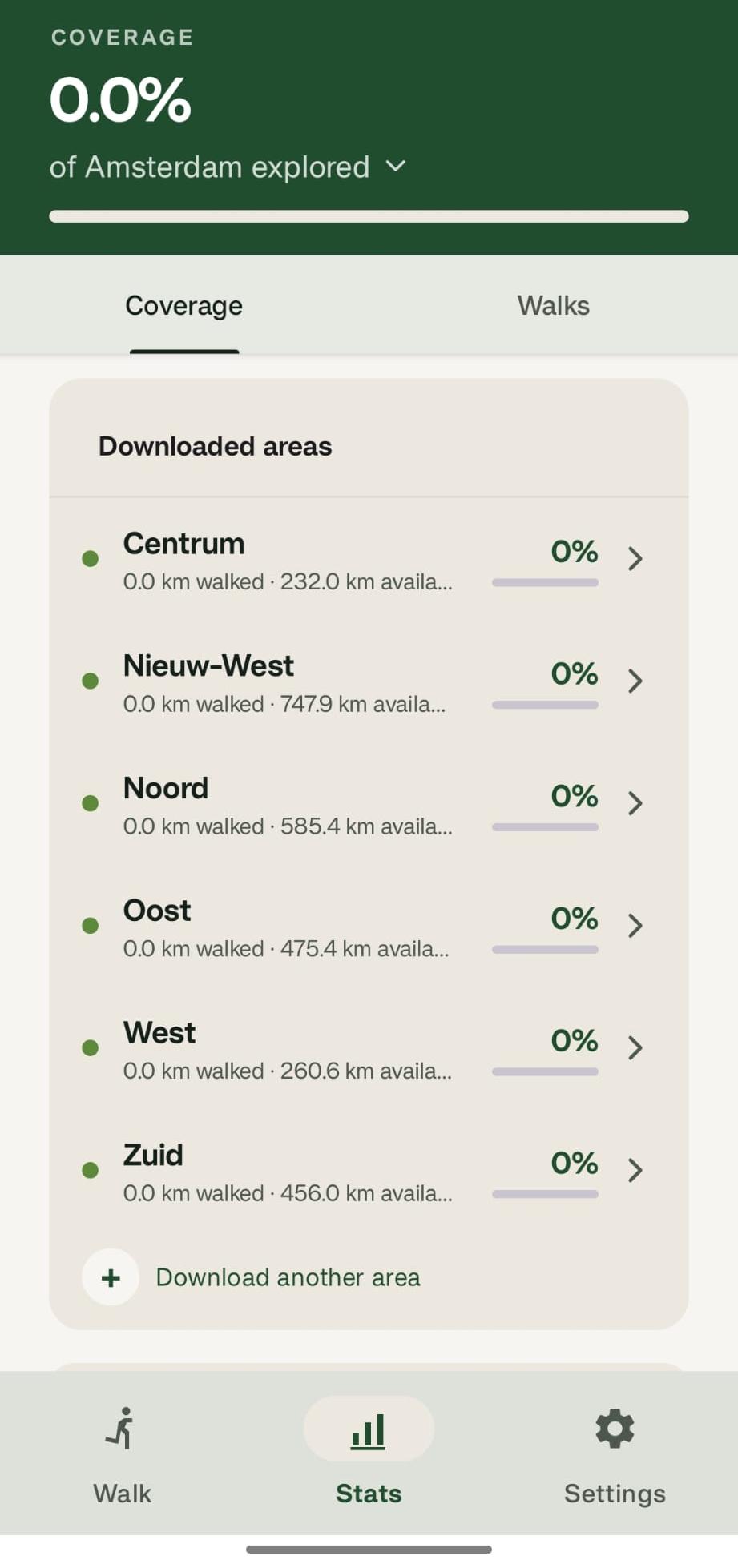Tap the 0.0% coverage headline figure
The height and width of the screenshot is (1568, 738).
click(x=120, y=100)
